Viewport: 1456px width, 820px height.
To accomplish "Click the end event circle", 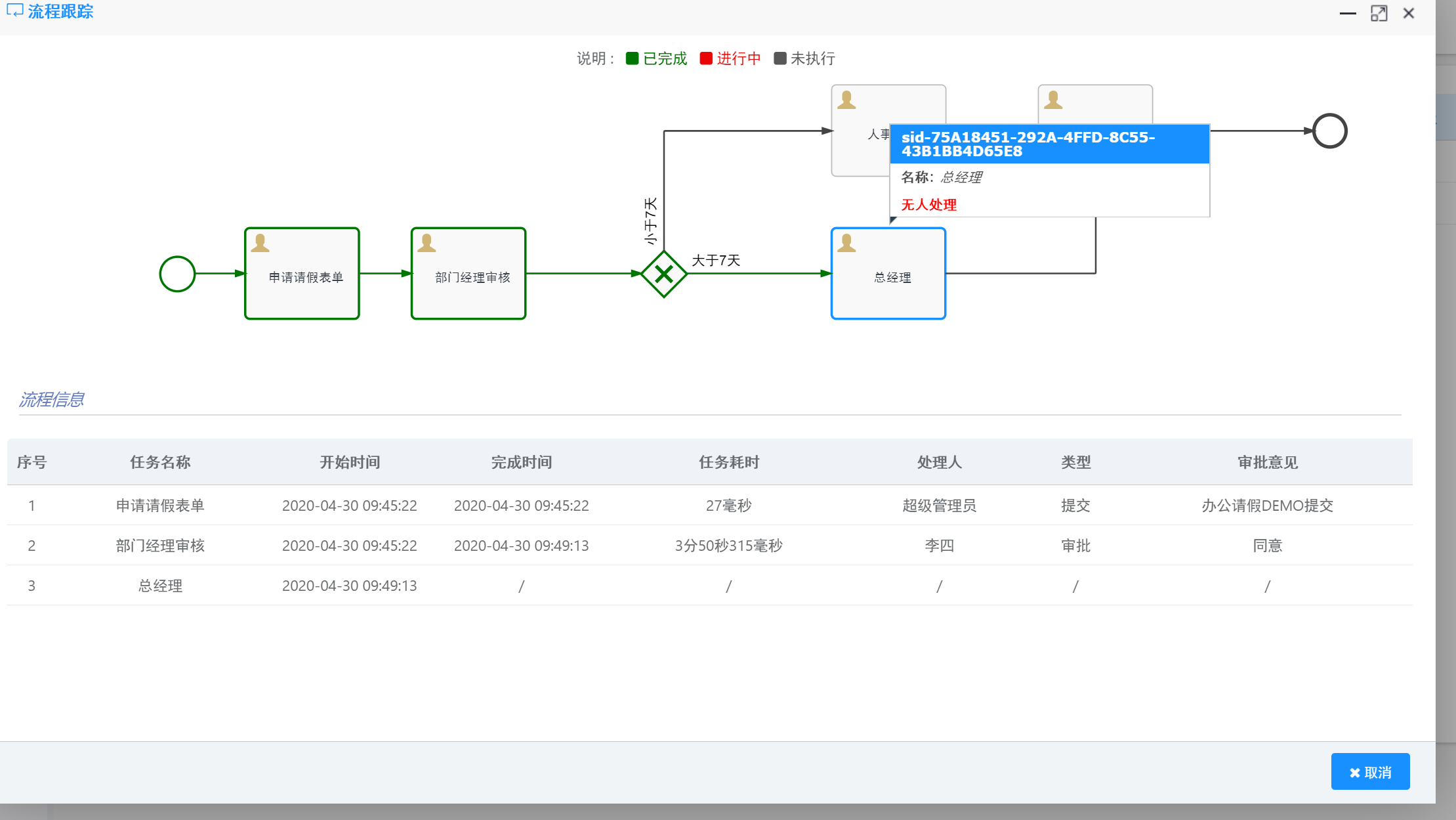I will click(1329, 131).
